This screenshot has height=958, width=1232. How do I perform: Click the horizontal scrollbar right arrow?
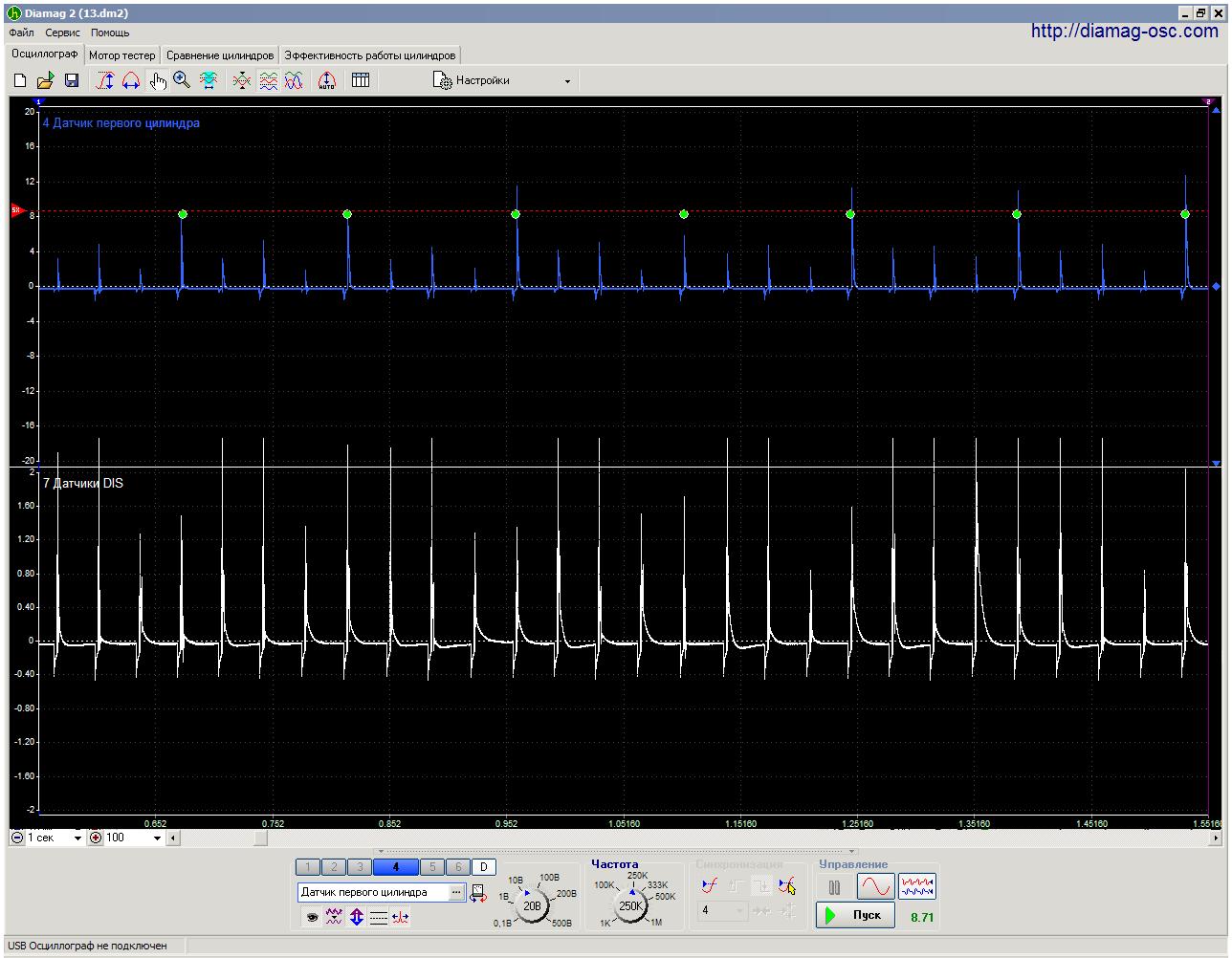(1216, 838)
